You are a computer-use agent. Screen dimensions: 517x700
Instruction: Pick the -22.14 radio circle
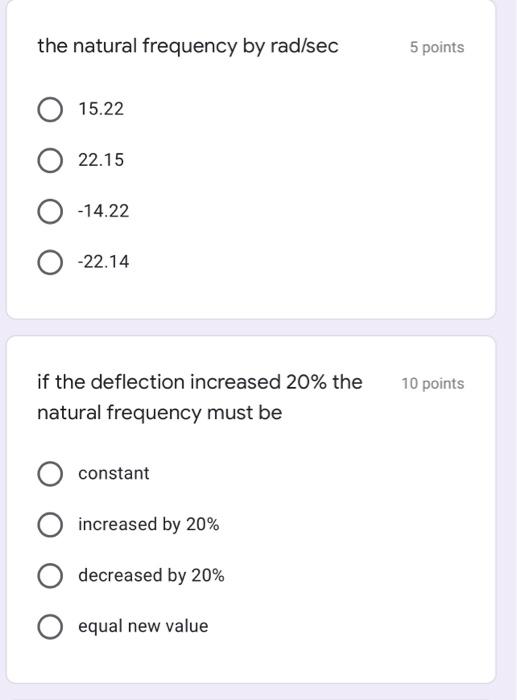coord(50,262)
